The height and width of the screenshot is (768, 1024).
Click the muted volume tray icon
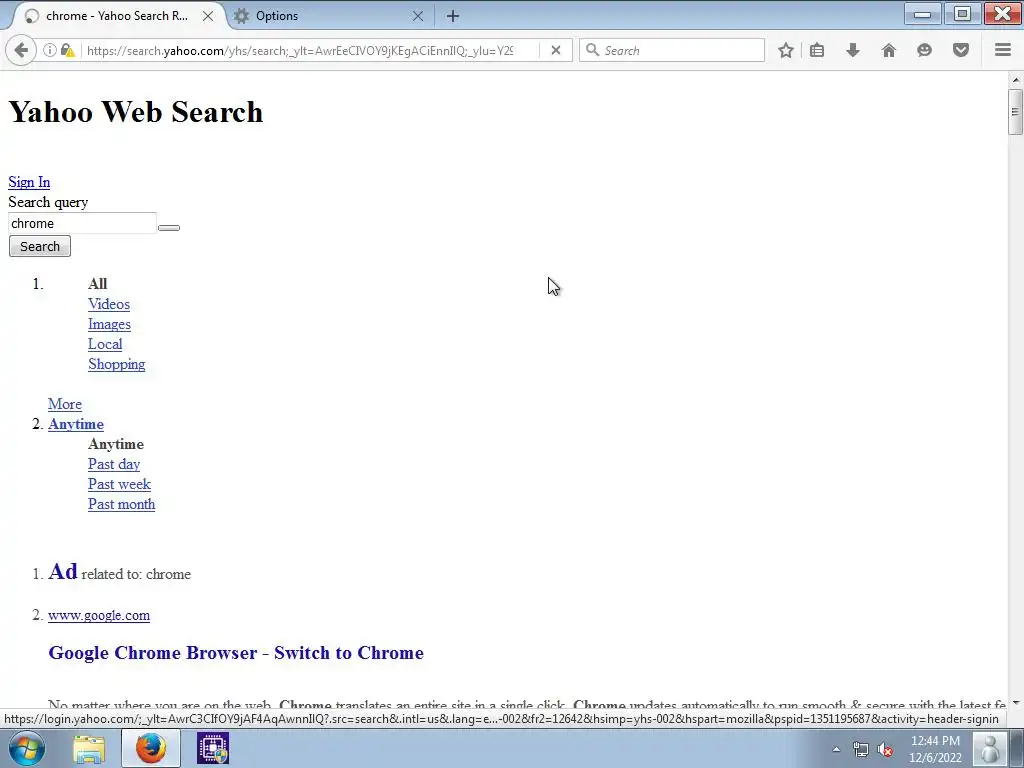[886, 749]
